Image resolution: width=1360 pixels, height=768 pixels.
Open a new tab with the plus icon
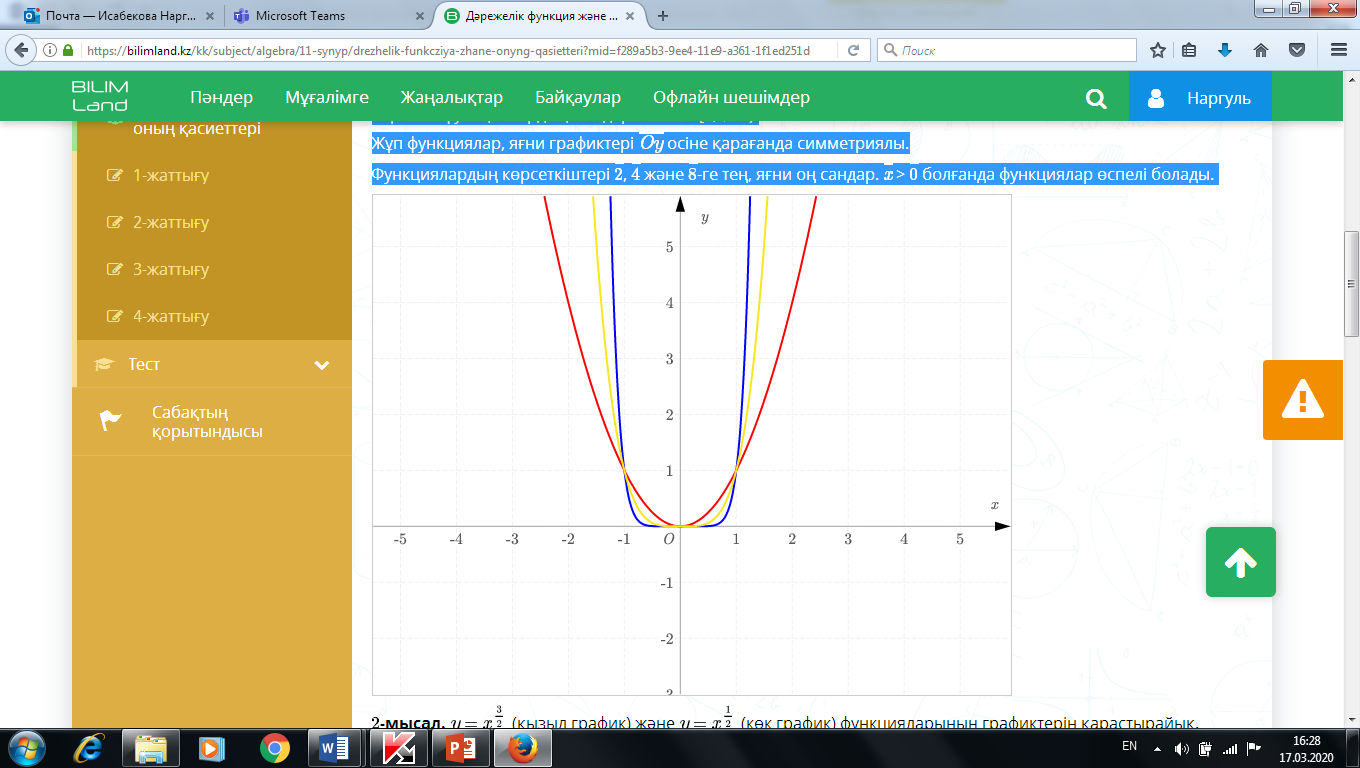(x=663, y=16)
